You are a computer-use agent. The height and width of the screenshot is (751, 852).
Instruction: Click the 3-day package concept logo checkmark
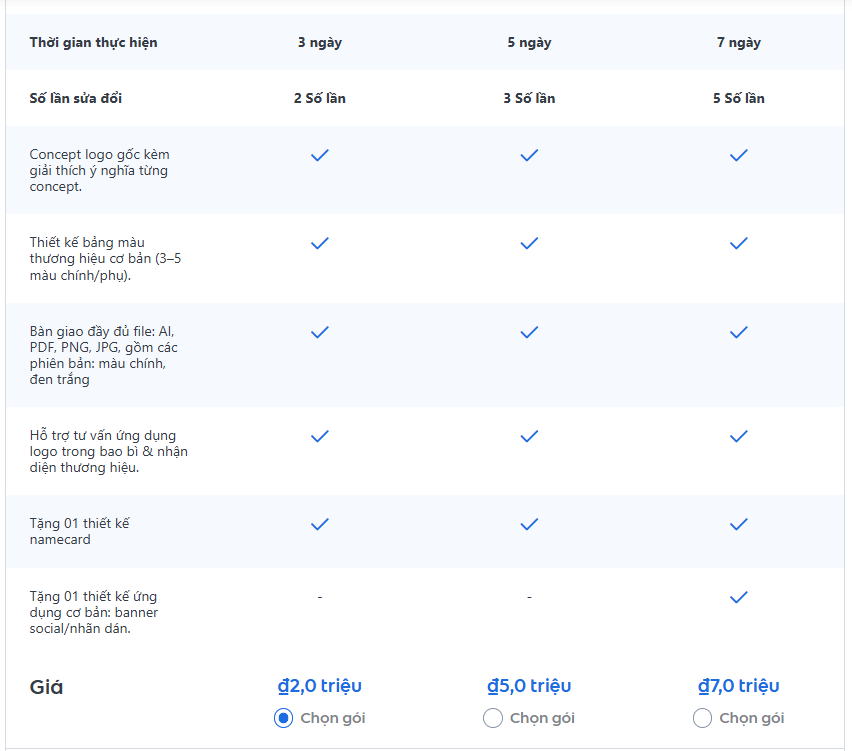coord(320,155)
